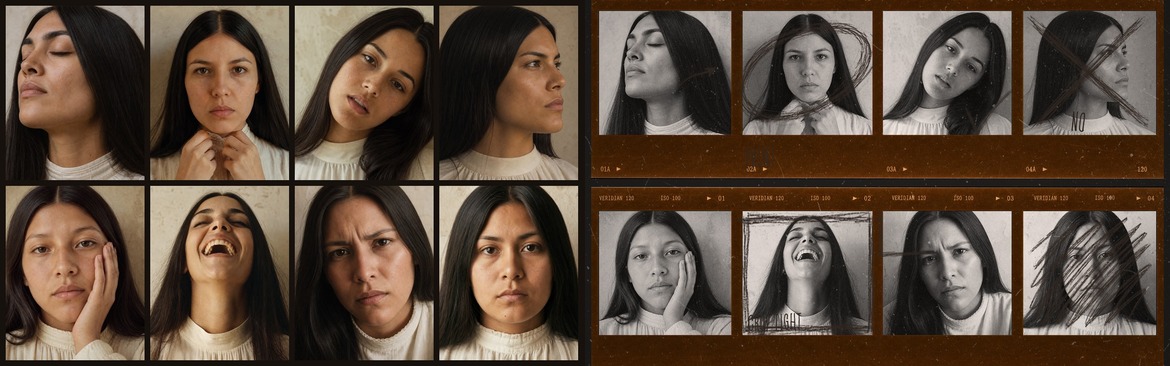Image resolution: width=1170 pixels, height=366 pixels.
Task: Click the 120 marking beside the 04A label
Action: (x=1142, y=169)
